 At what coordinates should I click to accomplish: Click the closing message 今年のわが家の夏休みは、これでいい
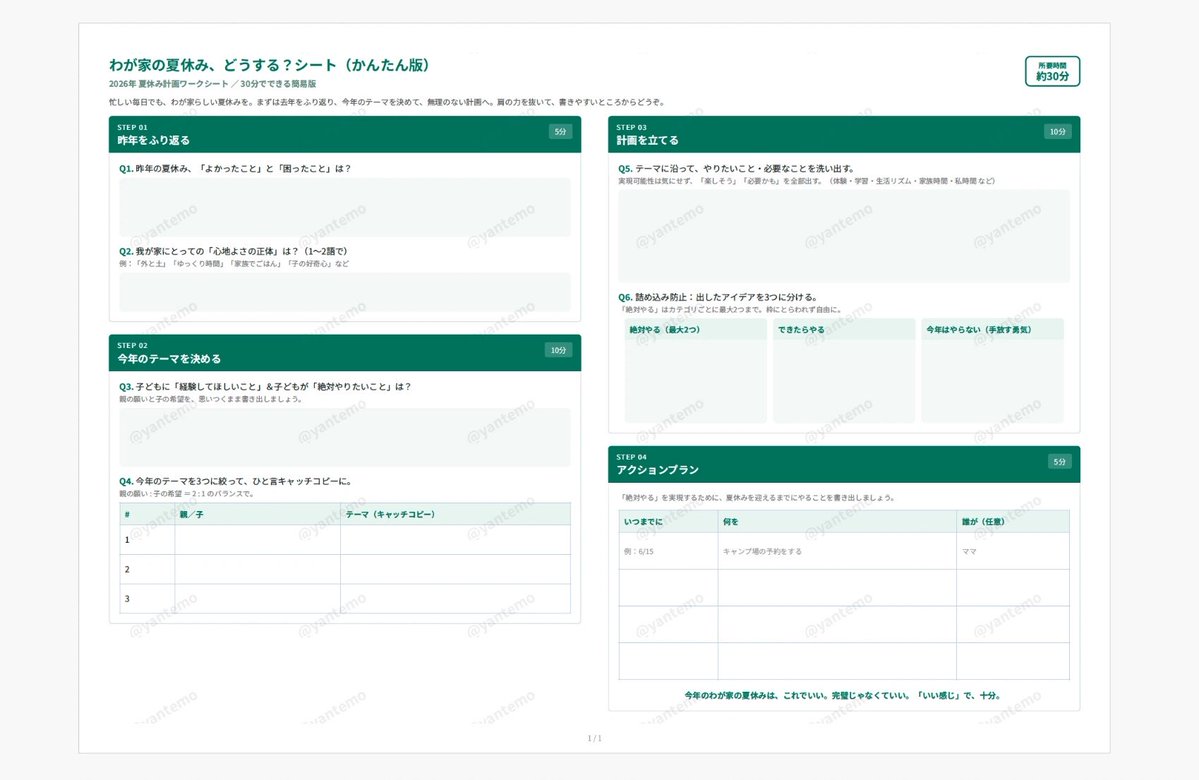coord(843,696)
